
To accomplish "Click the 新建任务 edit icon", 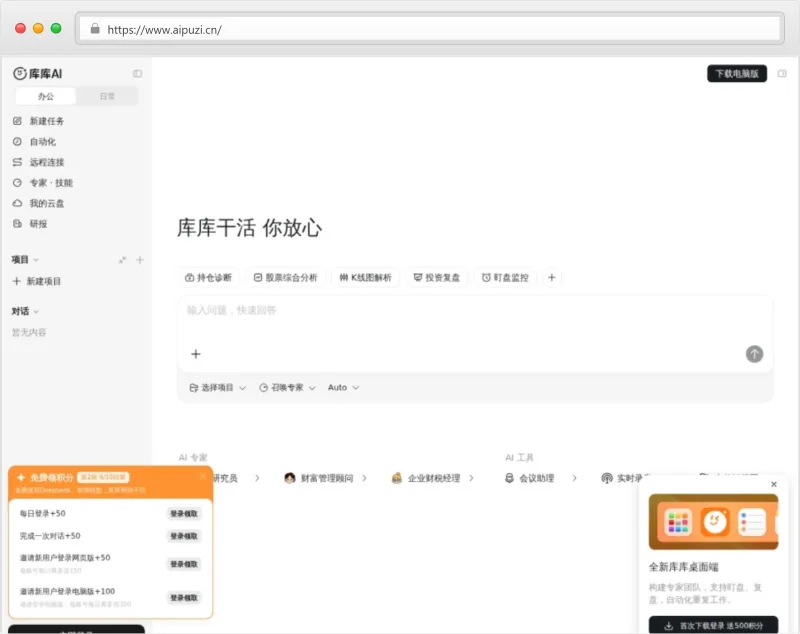I will click(17, 121).
